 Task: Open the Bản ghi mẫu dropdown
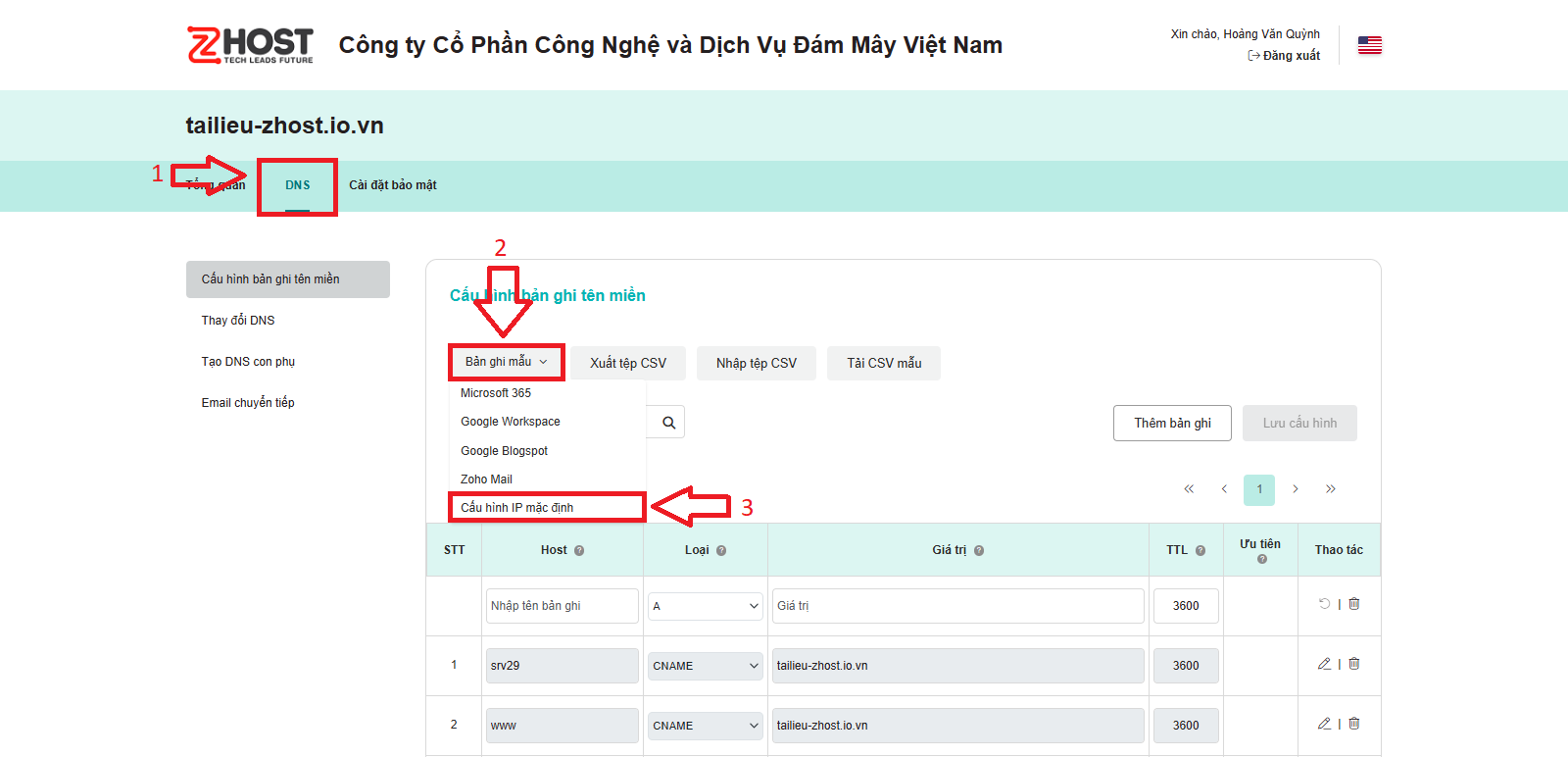click(507, 362)
